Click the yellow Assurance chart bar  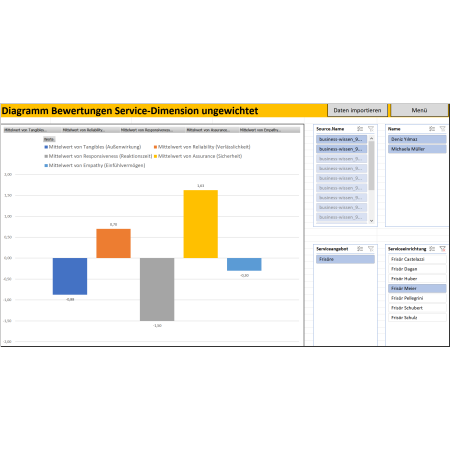(201, 224)
